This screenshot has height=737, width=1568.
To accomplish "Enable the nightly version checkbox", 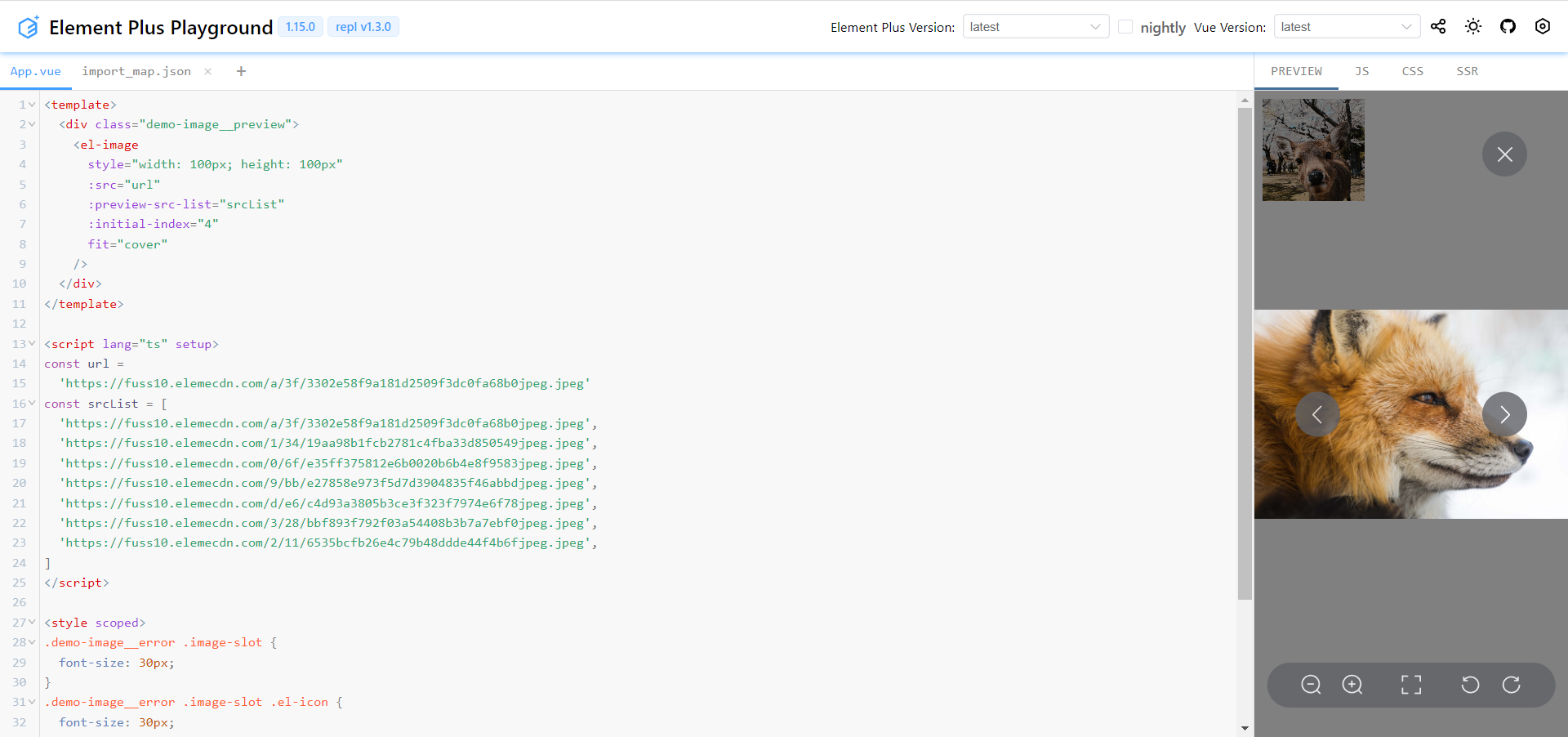I will tap(1125, 27).
